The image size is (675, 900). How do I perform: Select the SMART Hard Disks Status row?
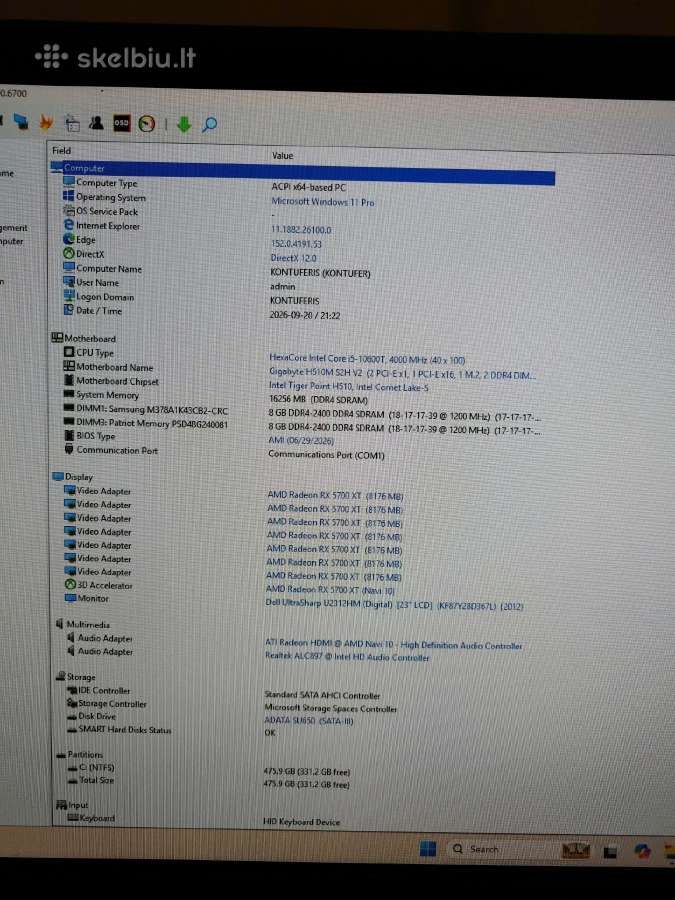124,729
